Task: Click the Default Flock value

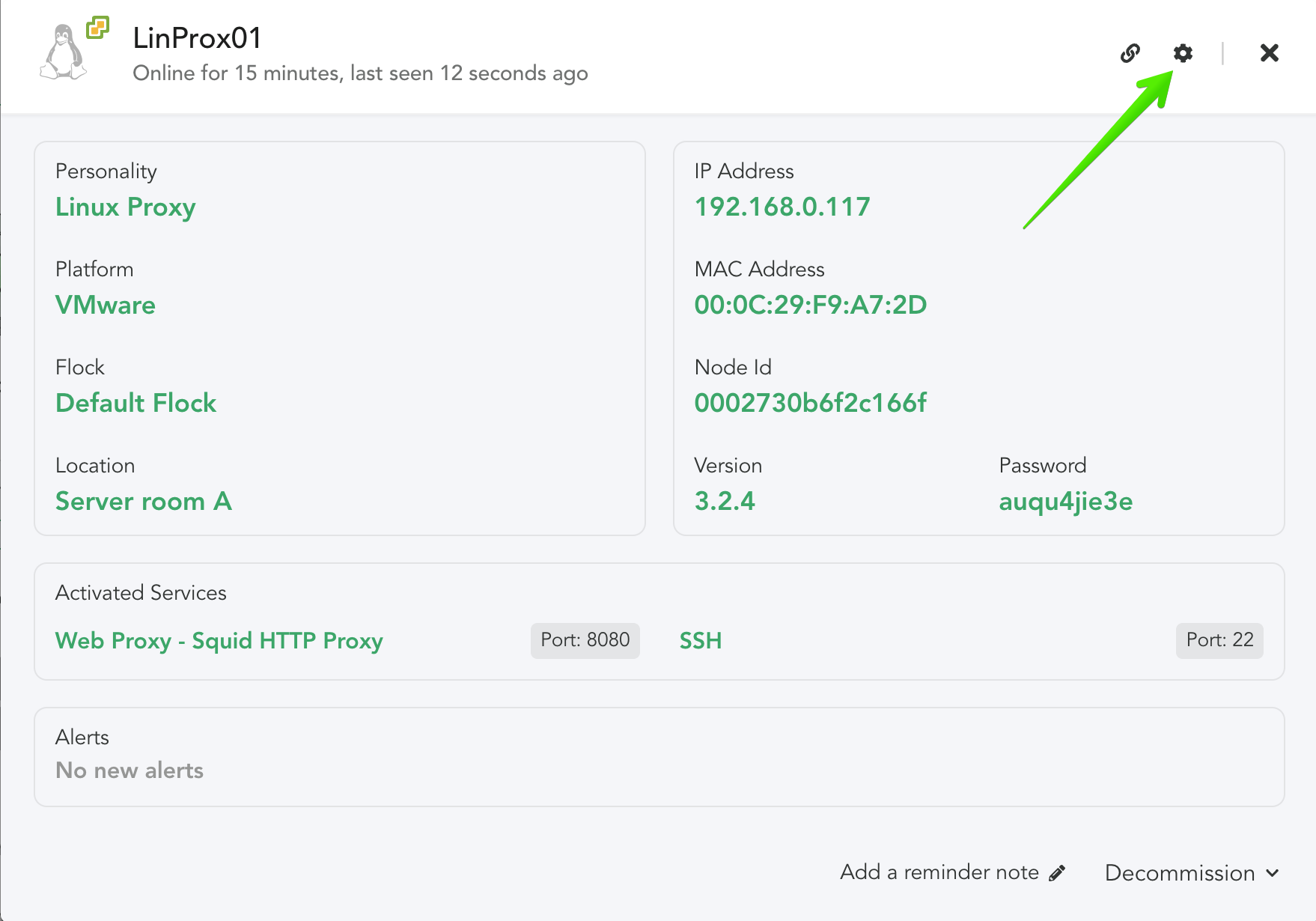Action: point(135,403)
